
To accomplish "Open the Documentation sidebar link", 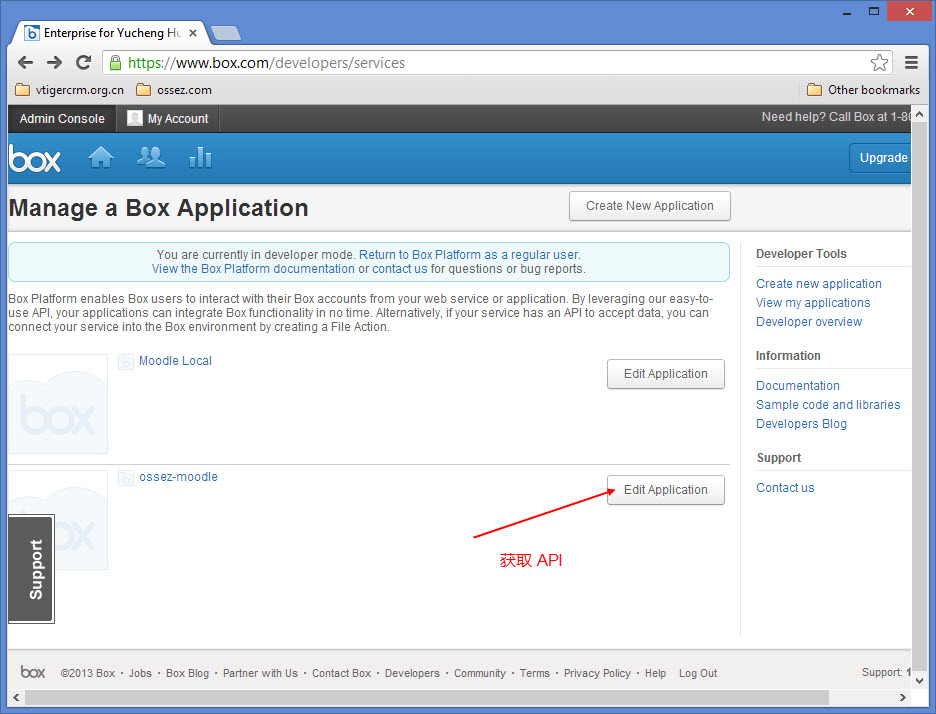I will (x=798, y=386).
